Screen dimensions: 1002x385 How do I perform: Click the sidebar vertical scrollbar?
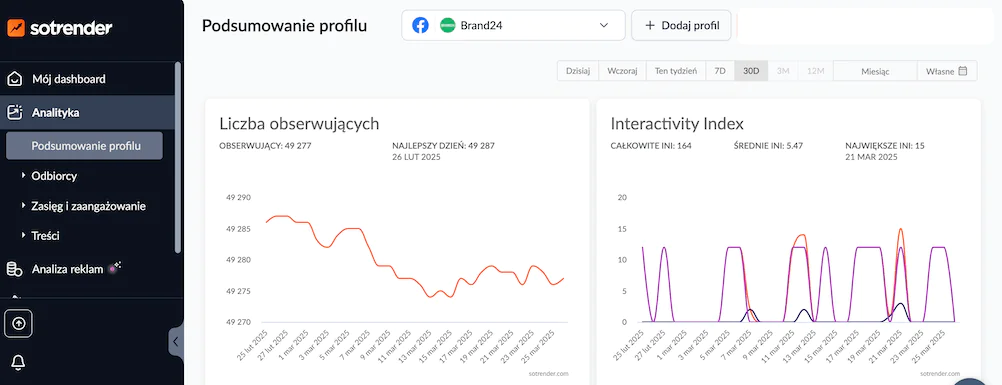(x=178, y=157)
